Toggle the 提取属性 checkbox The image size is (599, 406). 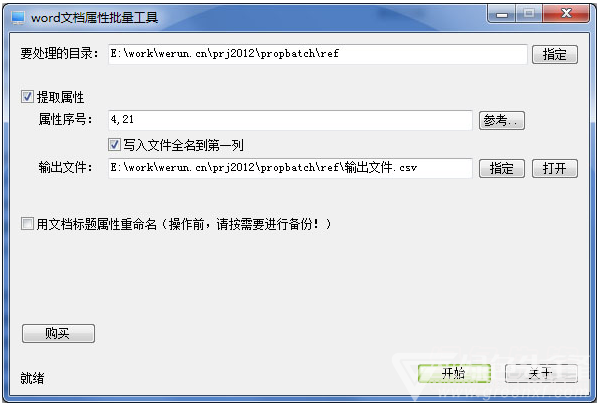pos(27,97)
